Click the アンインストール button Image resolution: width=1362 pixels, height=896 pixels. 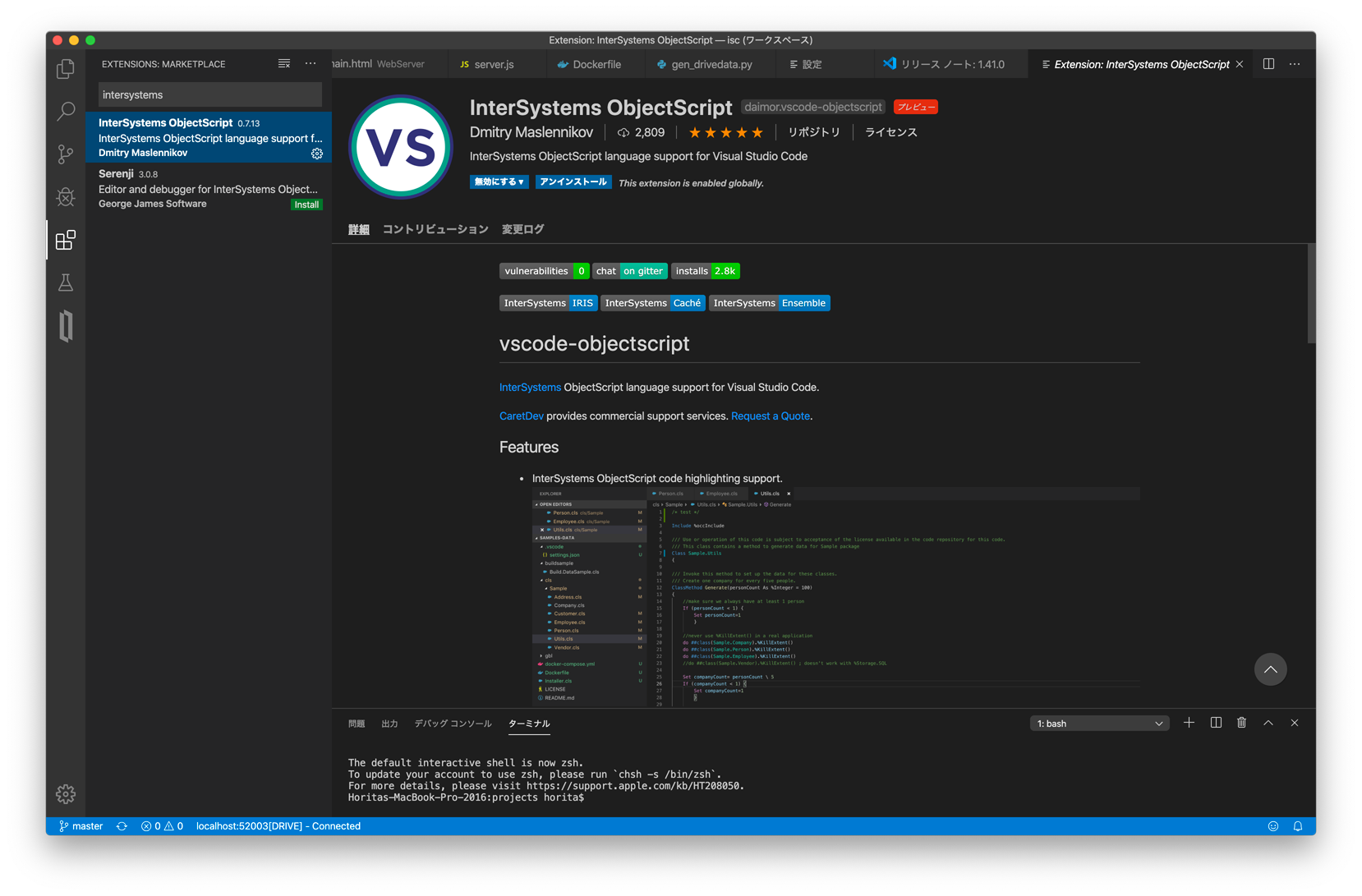click(573, 182)
